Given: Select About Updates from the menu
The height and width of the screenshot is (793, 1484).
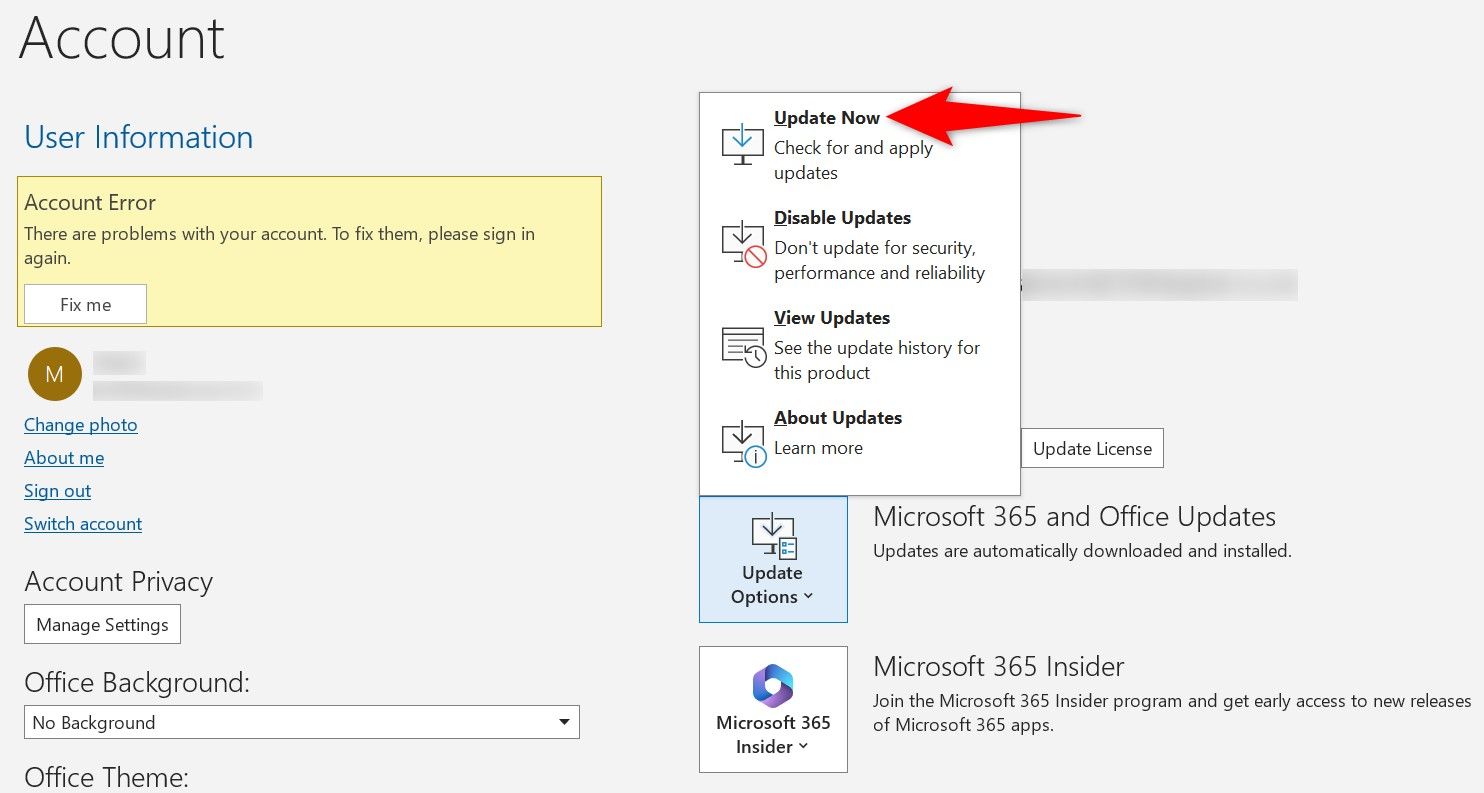Looking at the screenshot, I should click(x=838, y=417).
